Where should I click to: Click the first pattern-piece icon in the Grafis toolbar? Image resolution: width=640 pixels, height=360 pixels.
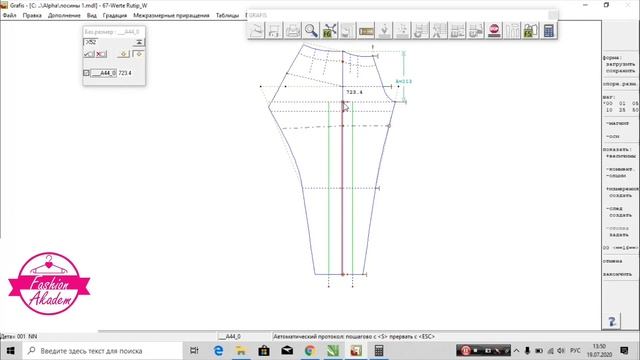pyautogui.click(x=256, y=31)
